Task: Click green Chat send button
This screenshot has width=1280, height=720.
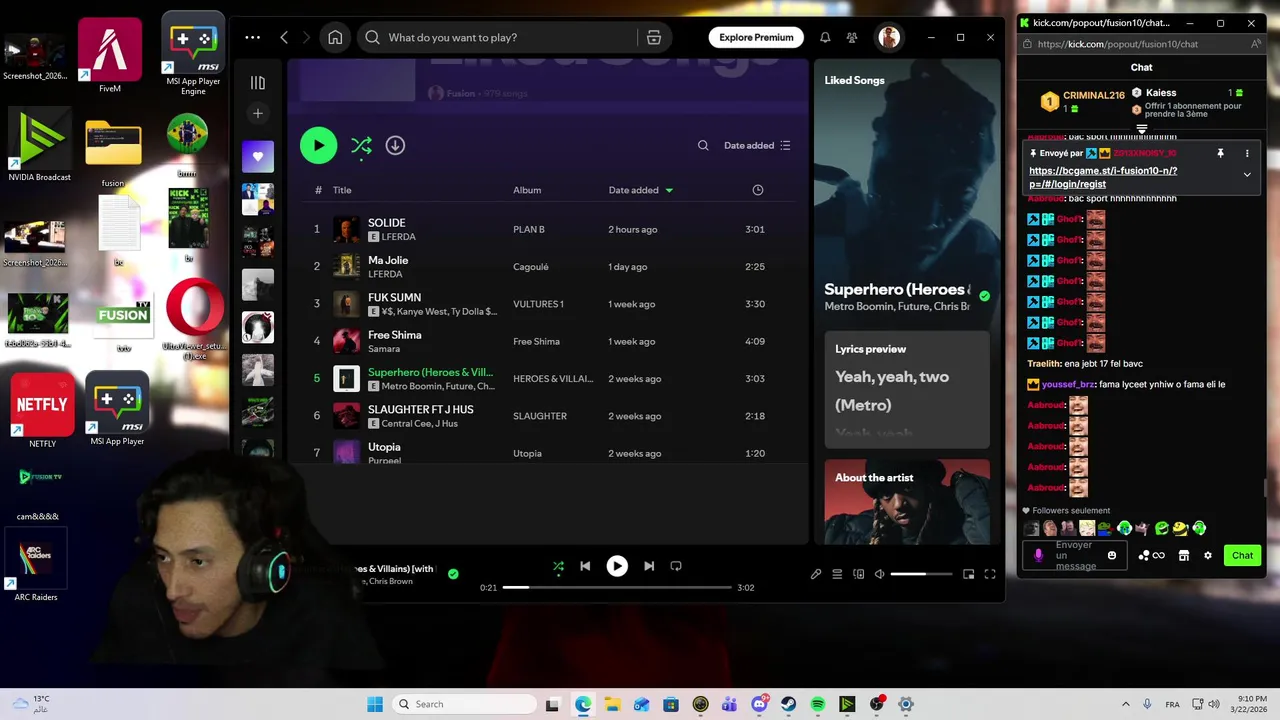Action: pos(1242,556)
